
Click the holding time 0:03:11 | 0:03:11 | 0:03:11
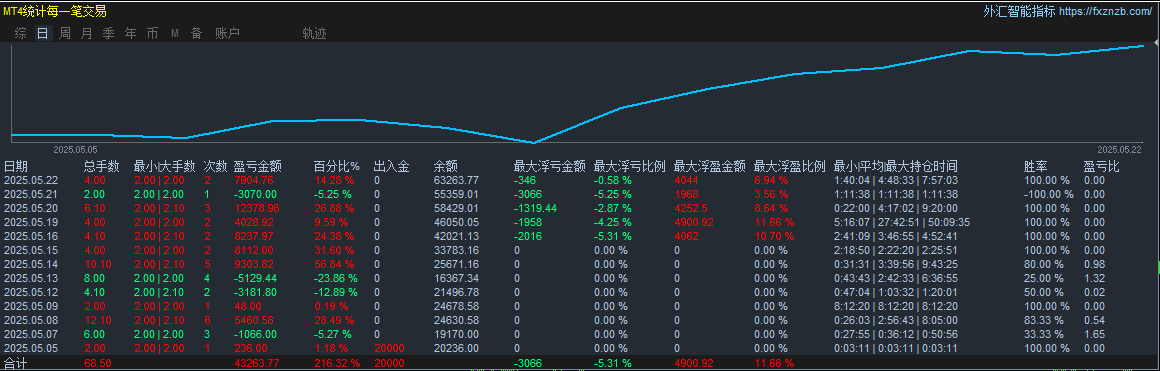tap(895, 349)
